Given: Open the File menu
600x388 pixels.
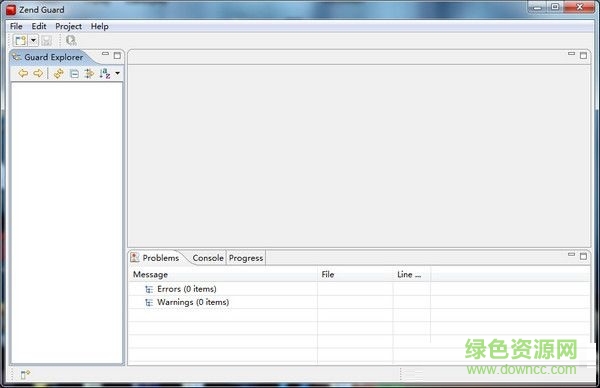Looking at the screenshot, I should point(16,26).
